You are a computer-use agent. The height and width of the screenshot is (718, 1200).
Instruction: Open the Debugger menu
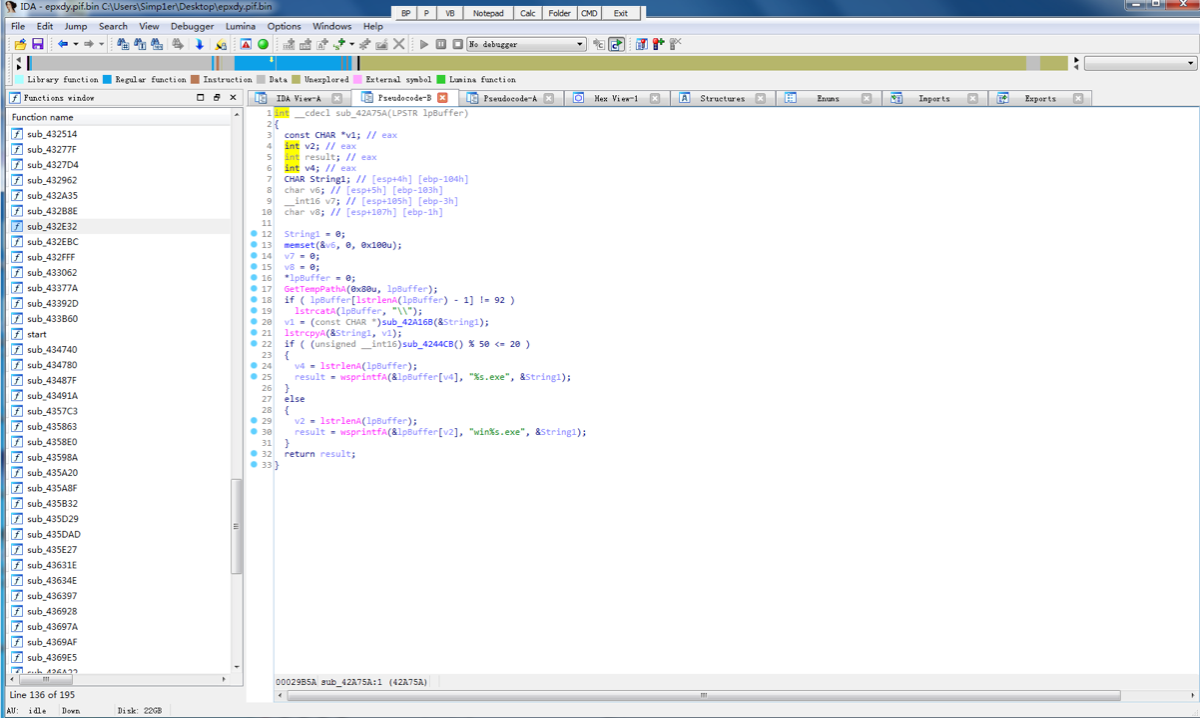192,26
